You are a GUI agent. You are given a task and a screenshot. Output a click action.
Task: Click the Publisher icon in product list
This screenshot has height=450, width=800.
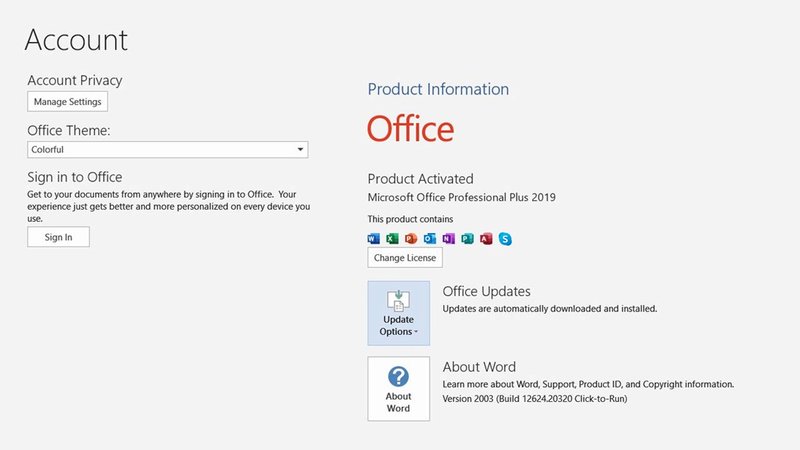[468, 239]
